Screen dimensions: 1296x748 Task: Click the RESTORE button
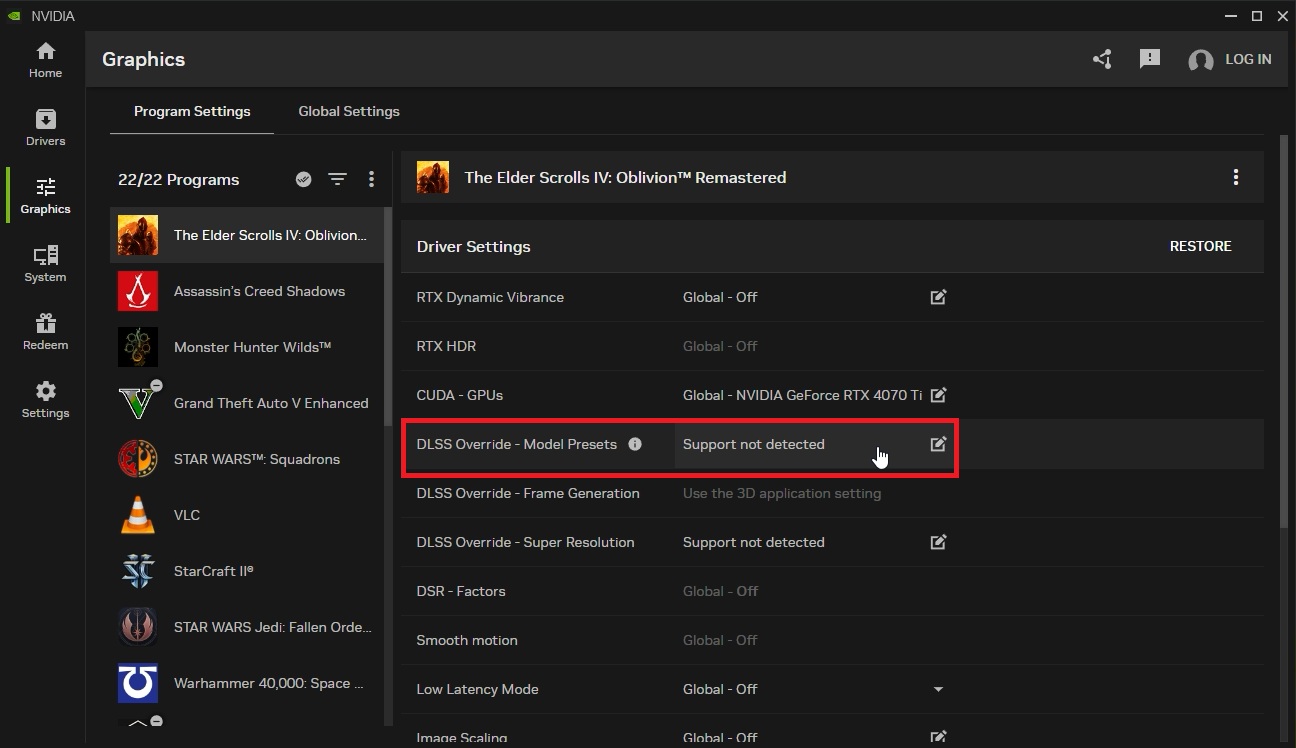(x=1200, y=246)
